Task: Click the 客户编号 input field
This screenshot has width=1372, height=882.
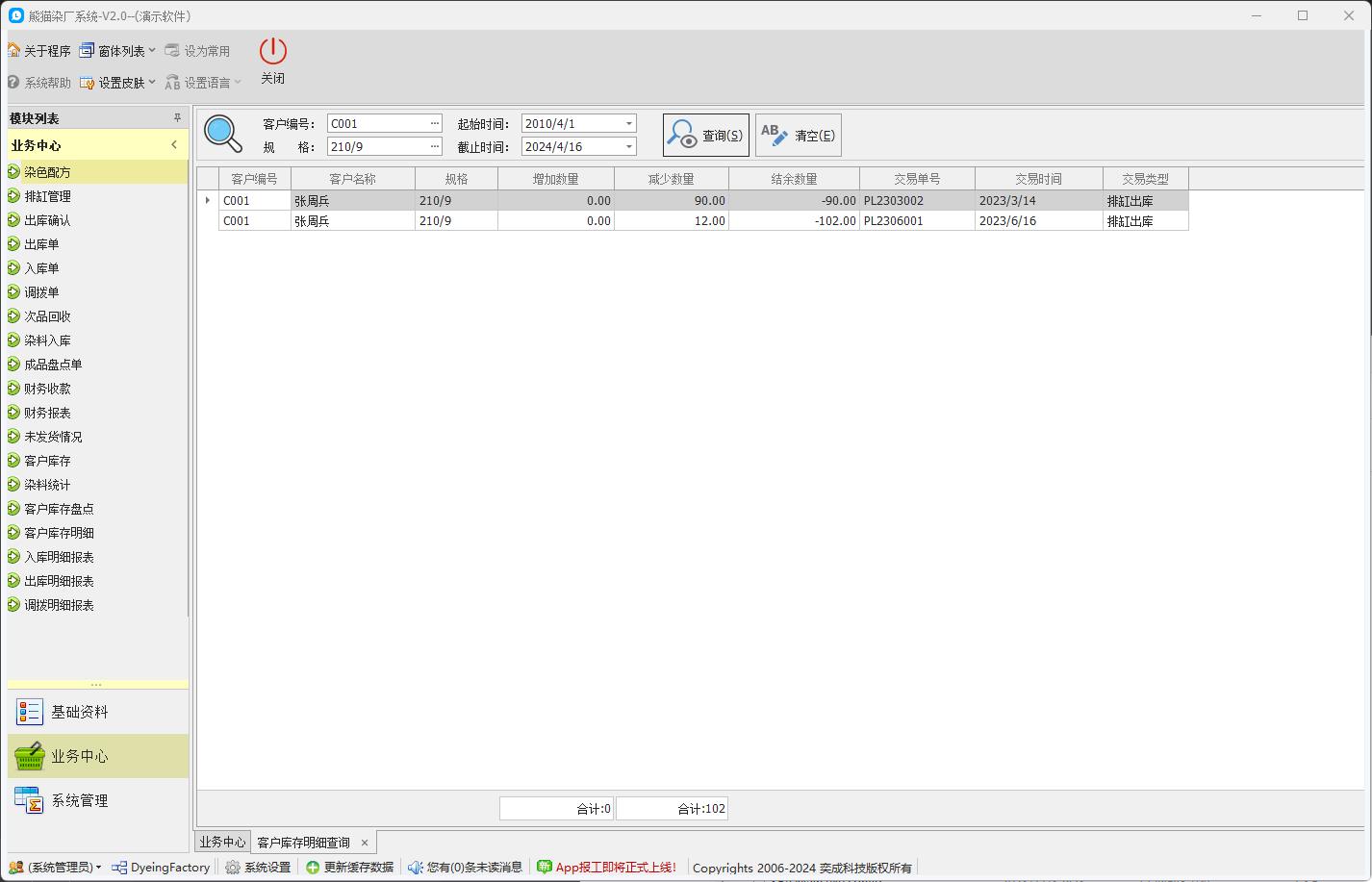Action: pos(377,124)
